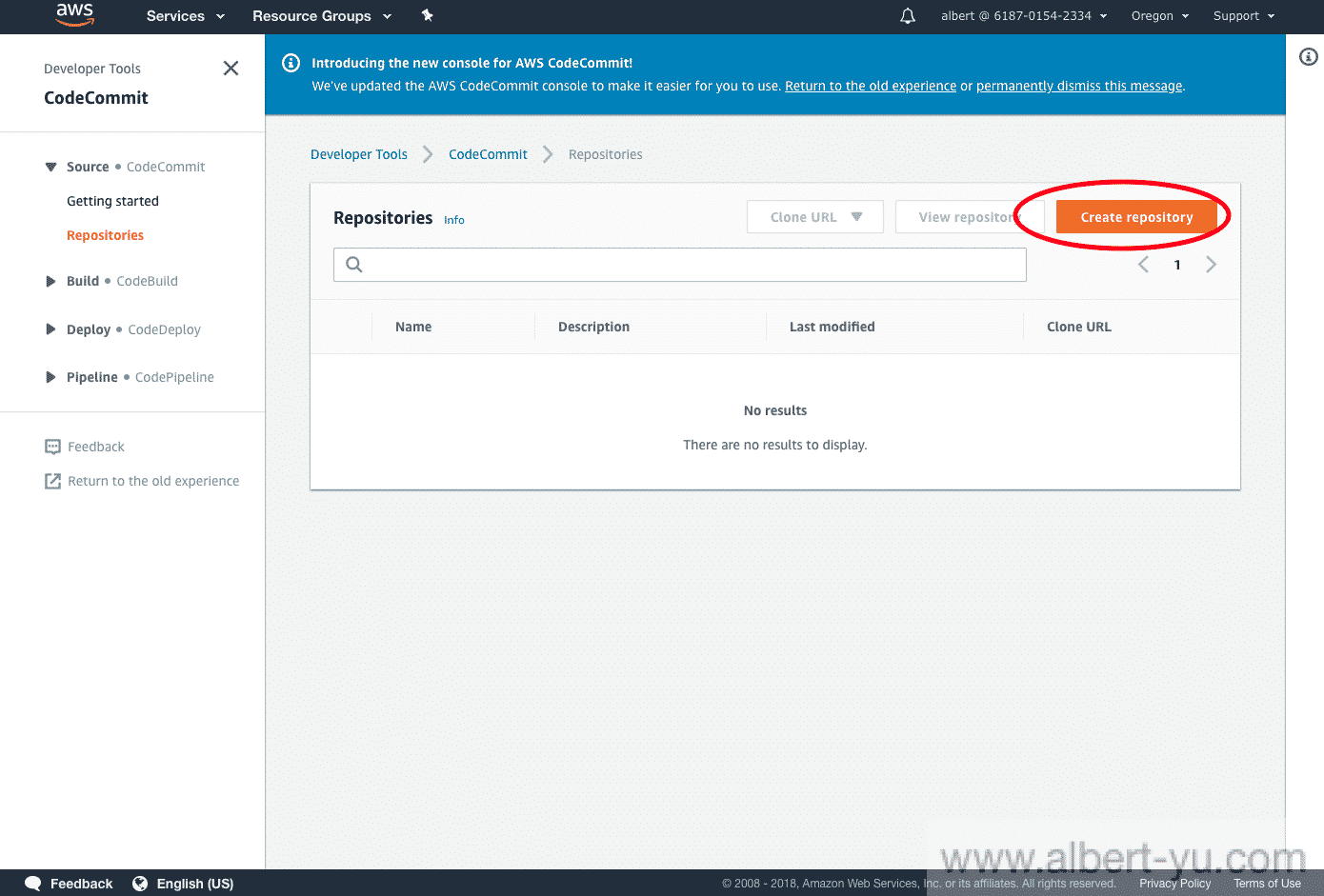Open the Resource Groups dropdown
The image size is (1324, 896).
pyautogui.click(x=322, y=16)
